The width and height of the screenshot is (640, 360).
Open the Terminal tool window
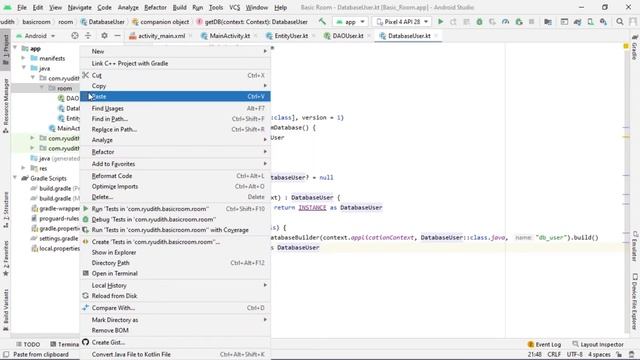point(64,344)
